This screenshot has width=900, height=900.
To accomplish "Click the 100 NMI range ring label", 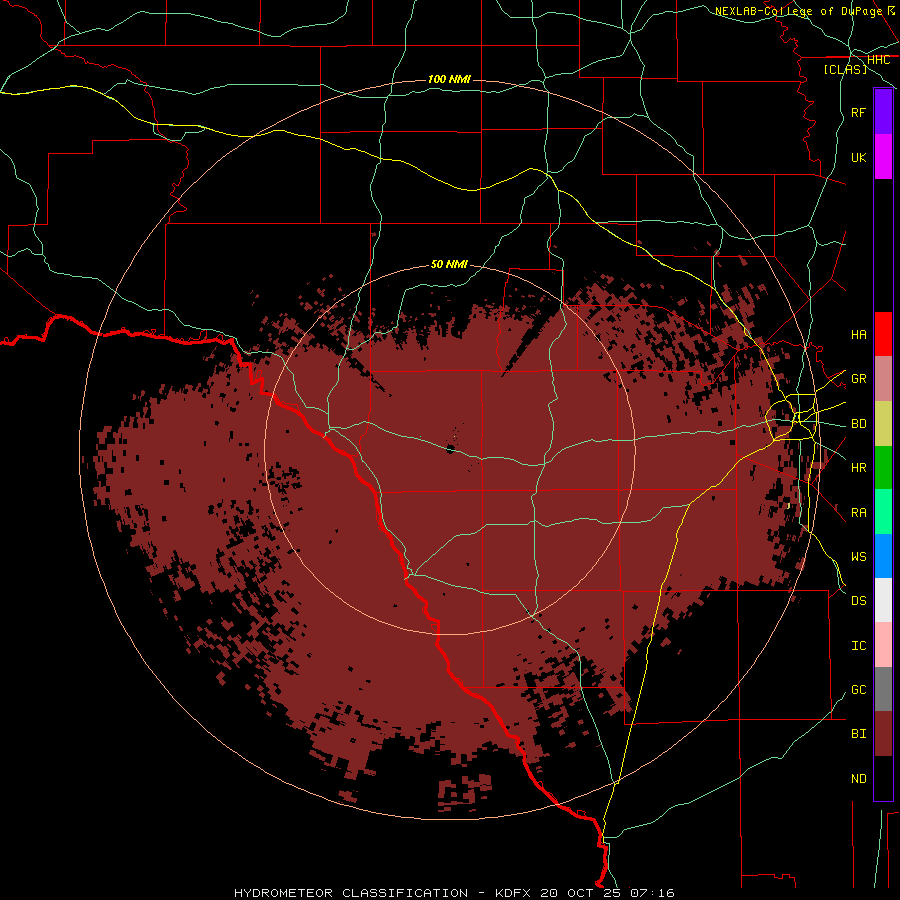I will (x=449, y=79).
